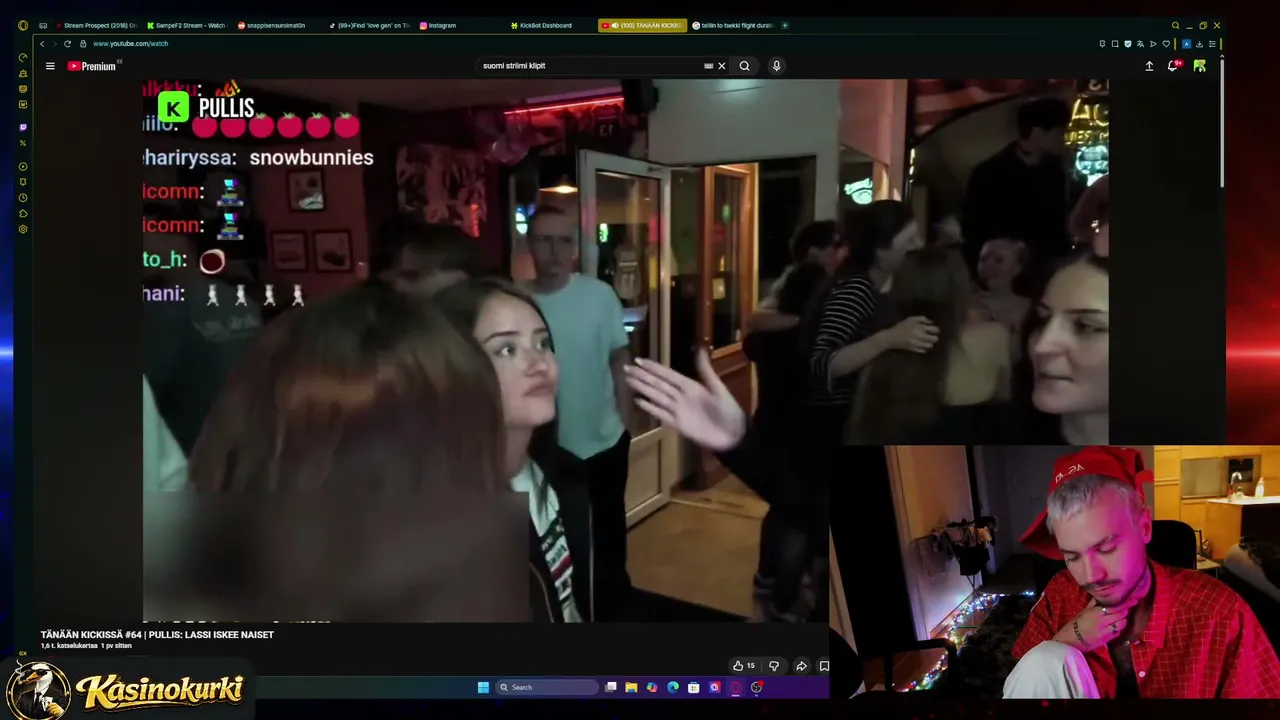
Task: Dislike the video with thumbs down
Action: tap(774, 666)
